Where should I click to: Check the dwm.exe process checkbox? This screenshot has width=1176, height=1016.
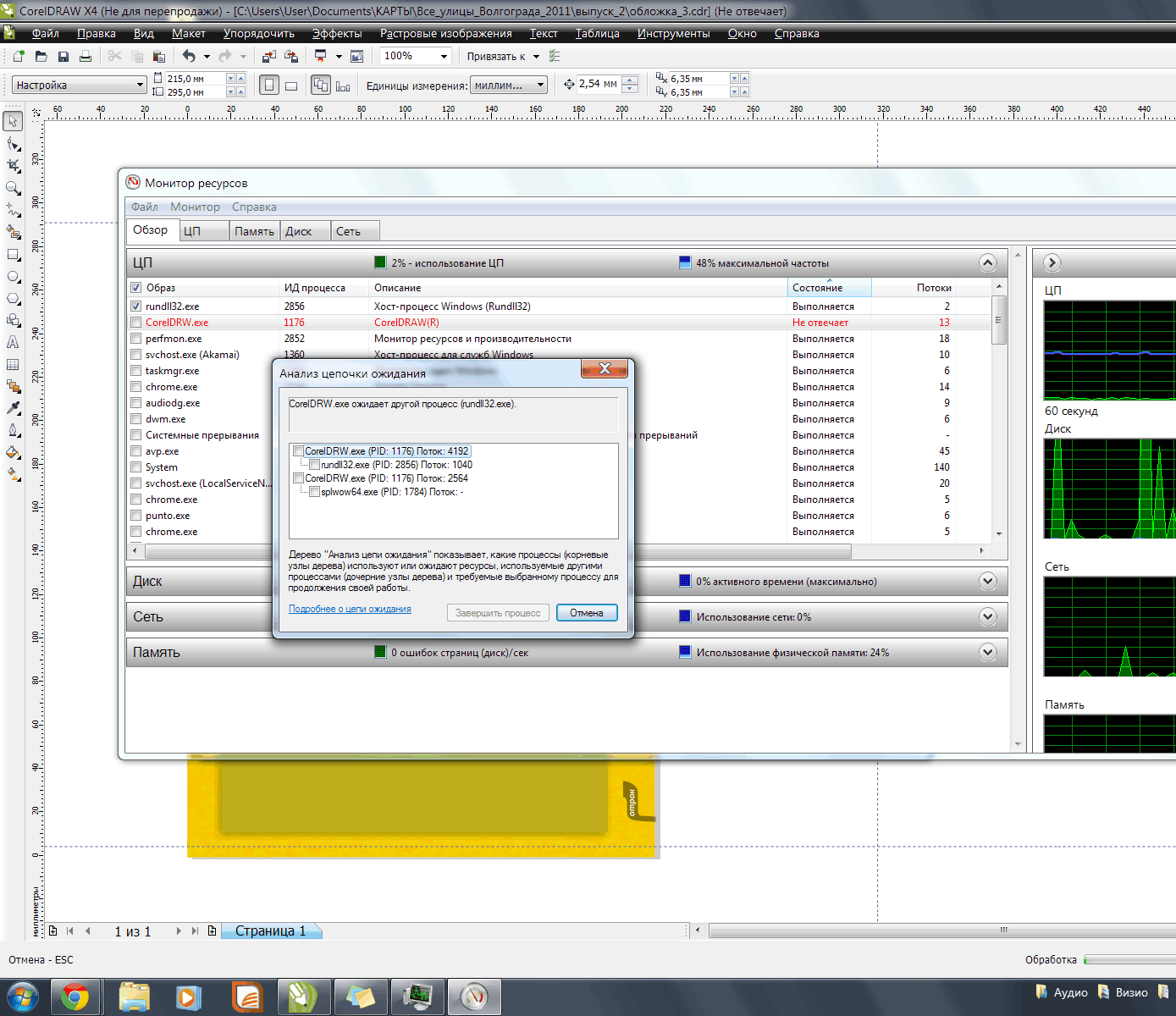(135, 418)
